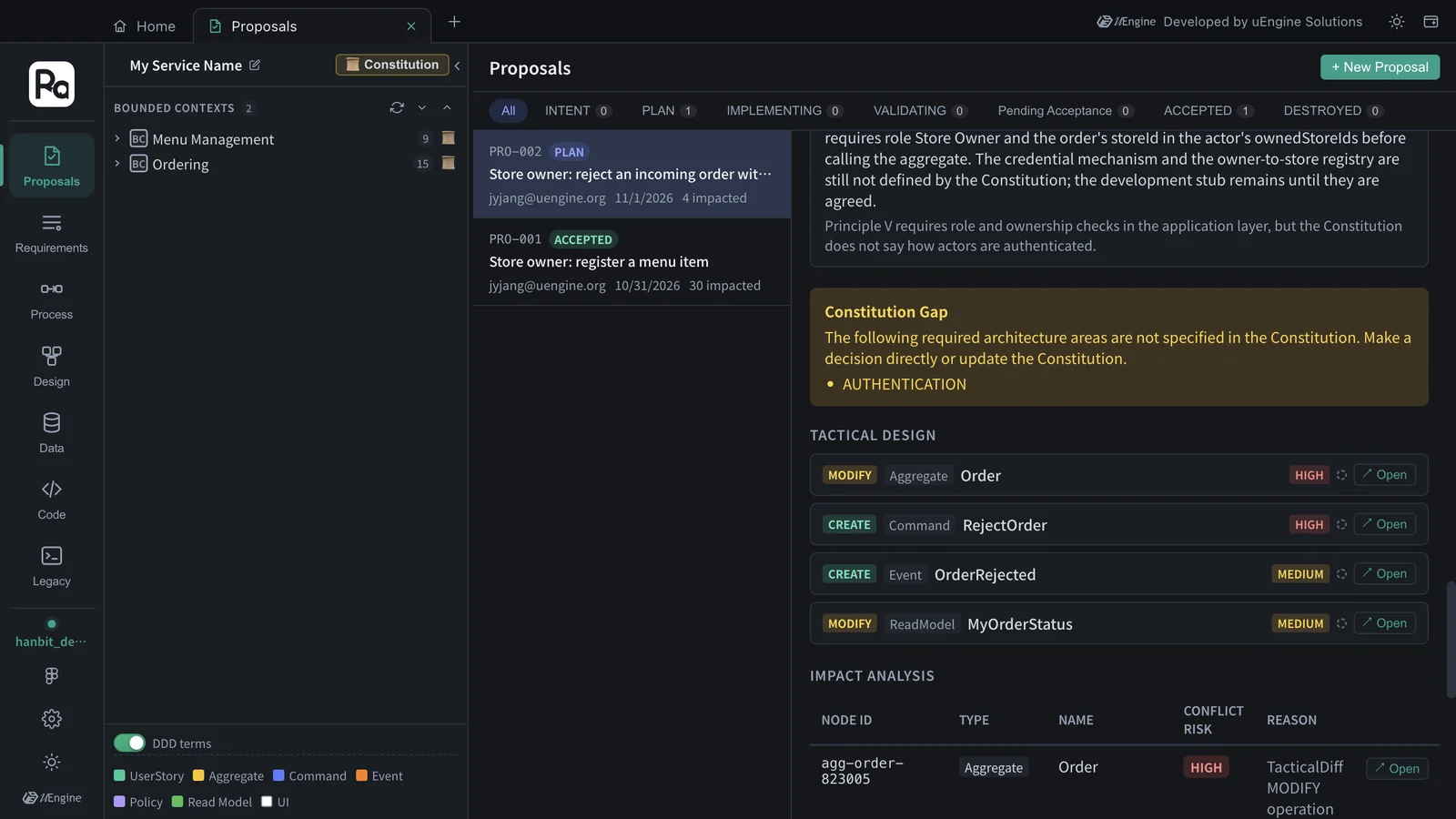Open the Proposals sidebar section

tap(52, 166)
